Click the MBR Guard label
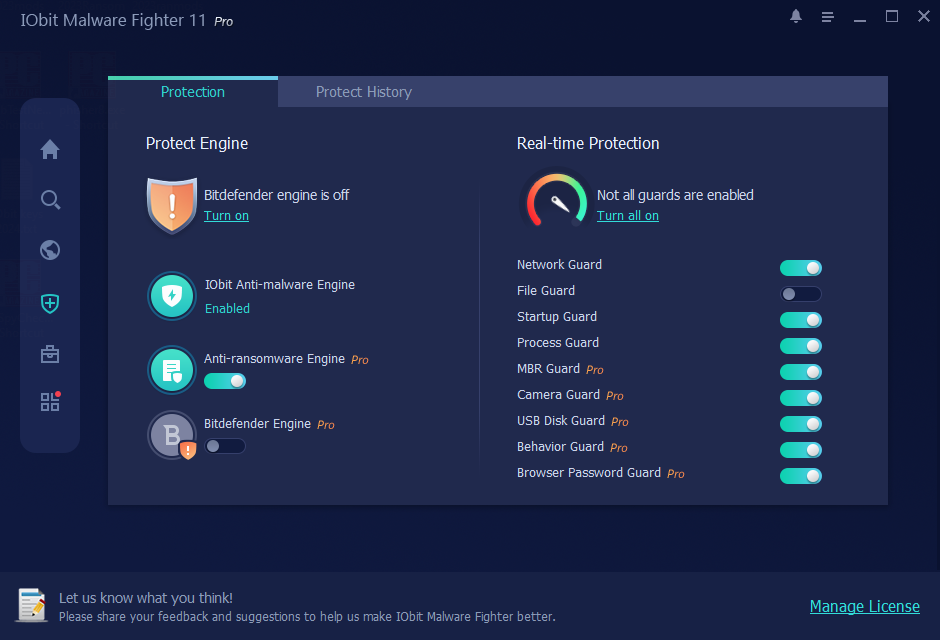940x640 pixels. pyautogui.click(x=548, y=369)
